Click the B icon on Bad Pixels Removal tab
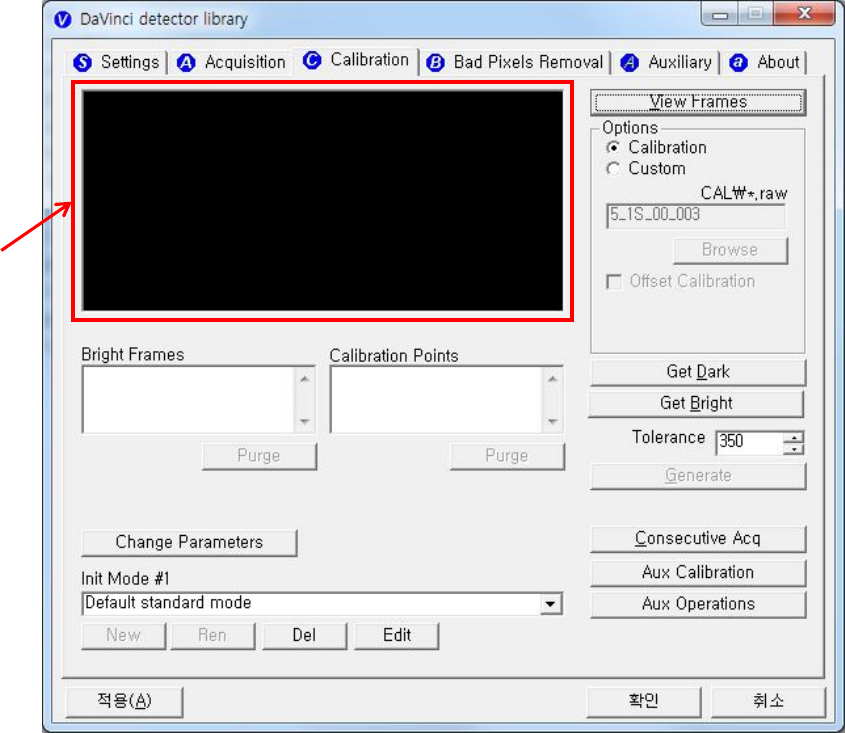 [435, 63]
